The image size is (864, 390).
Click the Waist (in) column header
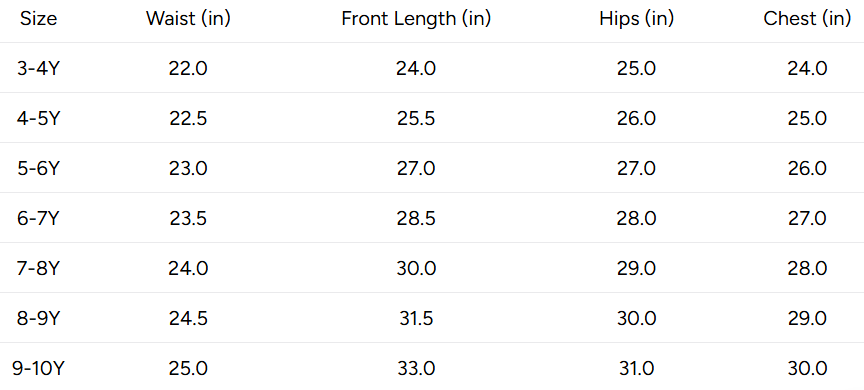[x=188, y=19]
